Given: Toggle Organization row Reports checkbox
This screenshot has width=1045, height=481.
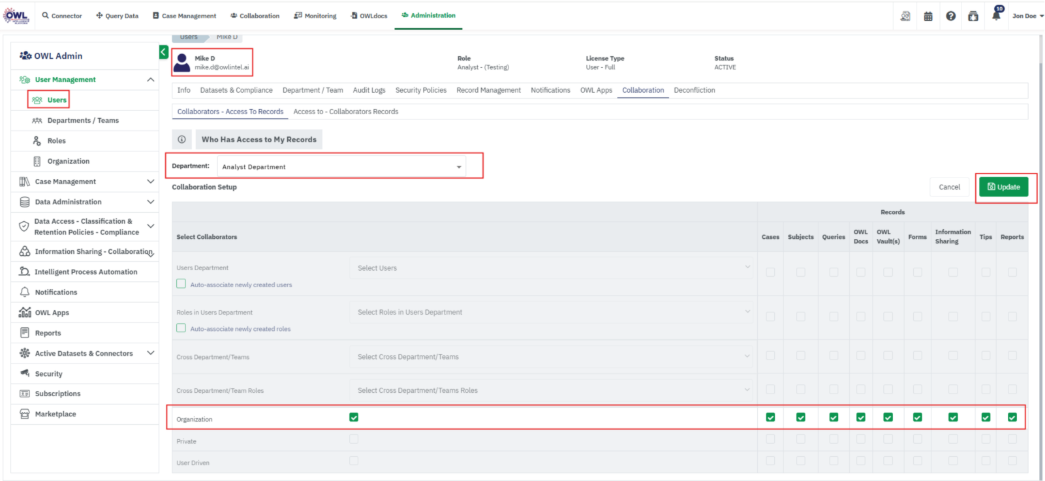Looking at the screenshot, I should point(1012,417).
